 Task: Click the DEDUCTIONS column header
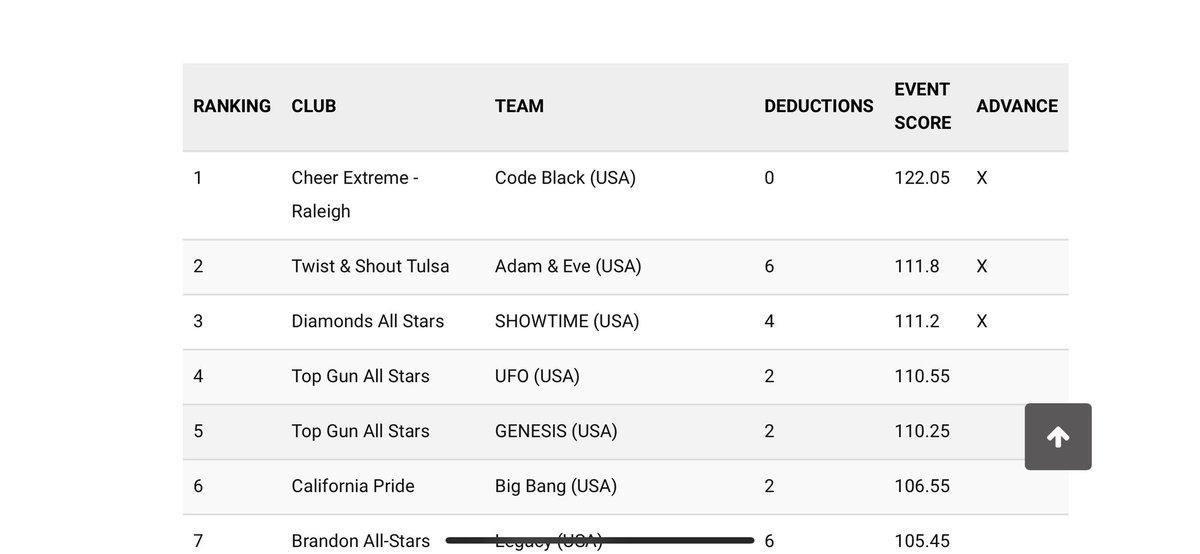coord(818,106)
